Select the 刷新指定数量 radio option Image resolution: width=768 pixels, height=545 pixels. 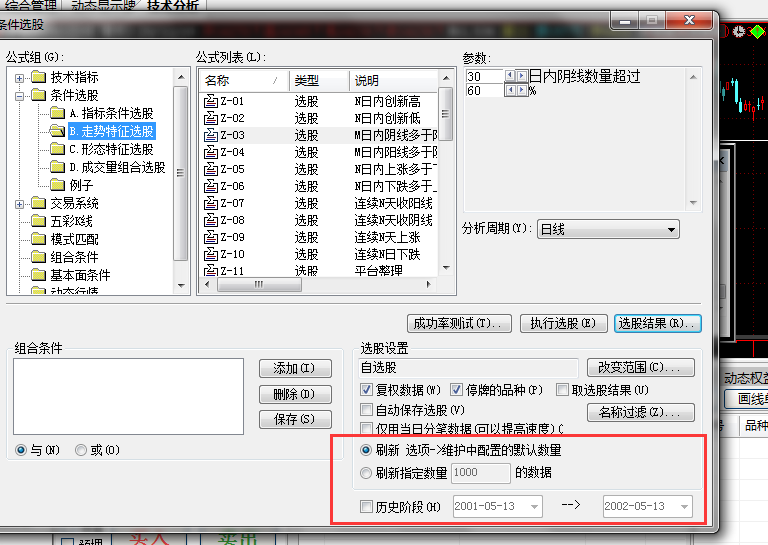click(366, 473)
